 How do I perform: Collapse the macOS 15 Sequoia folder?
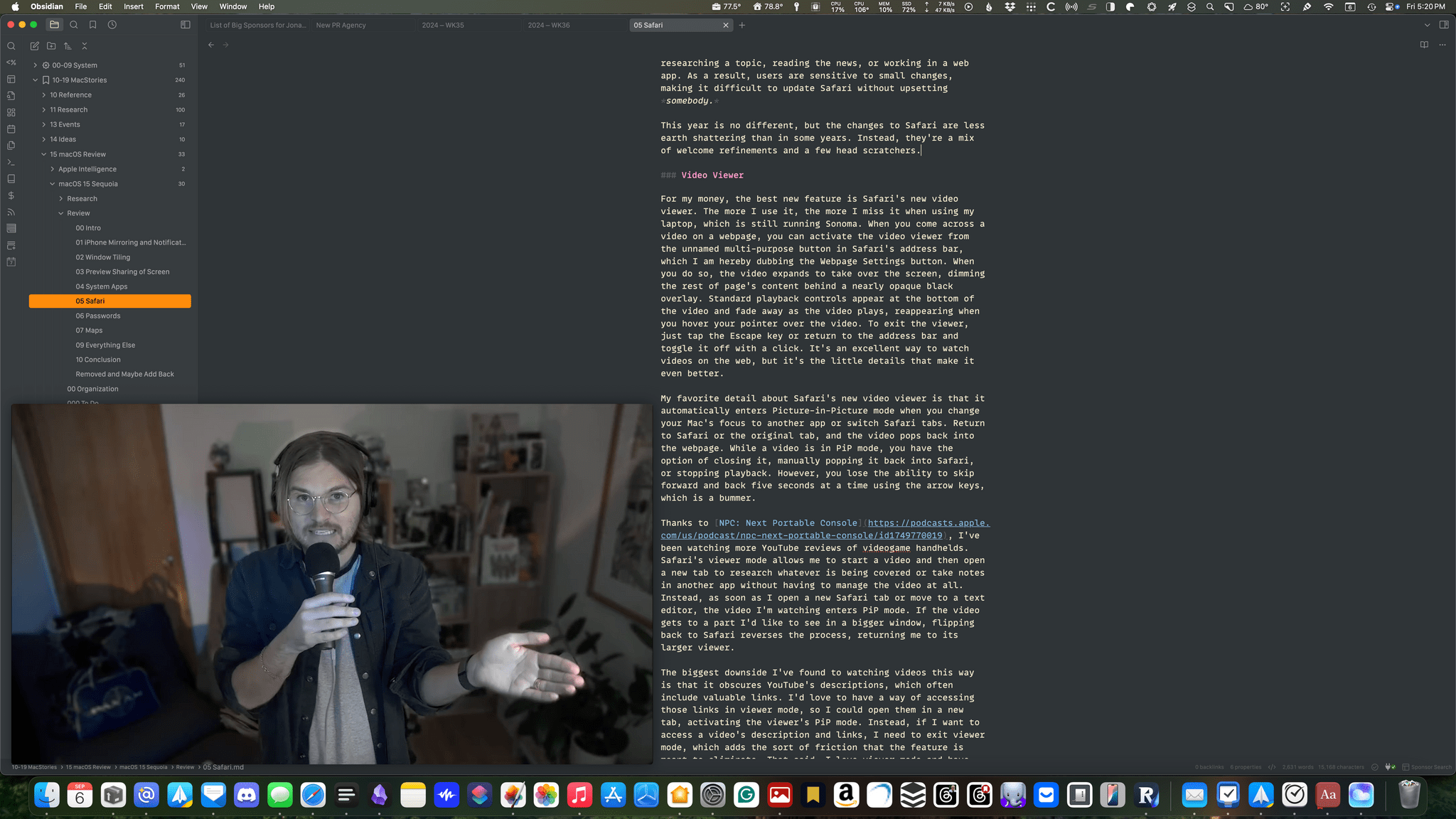pyautogui.click(x=110, y=184)
